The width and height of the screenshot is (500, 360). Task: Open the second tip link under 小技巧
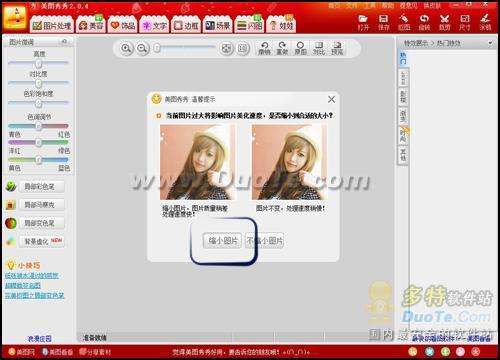[x=23, y=286]
